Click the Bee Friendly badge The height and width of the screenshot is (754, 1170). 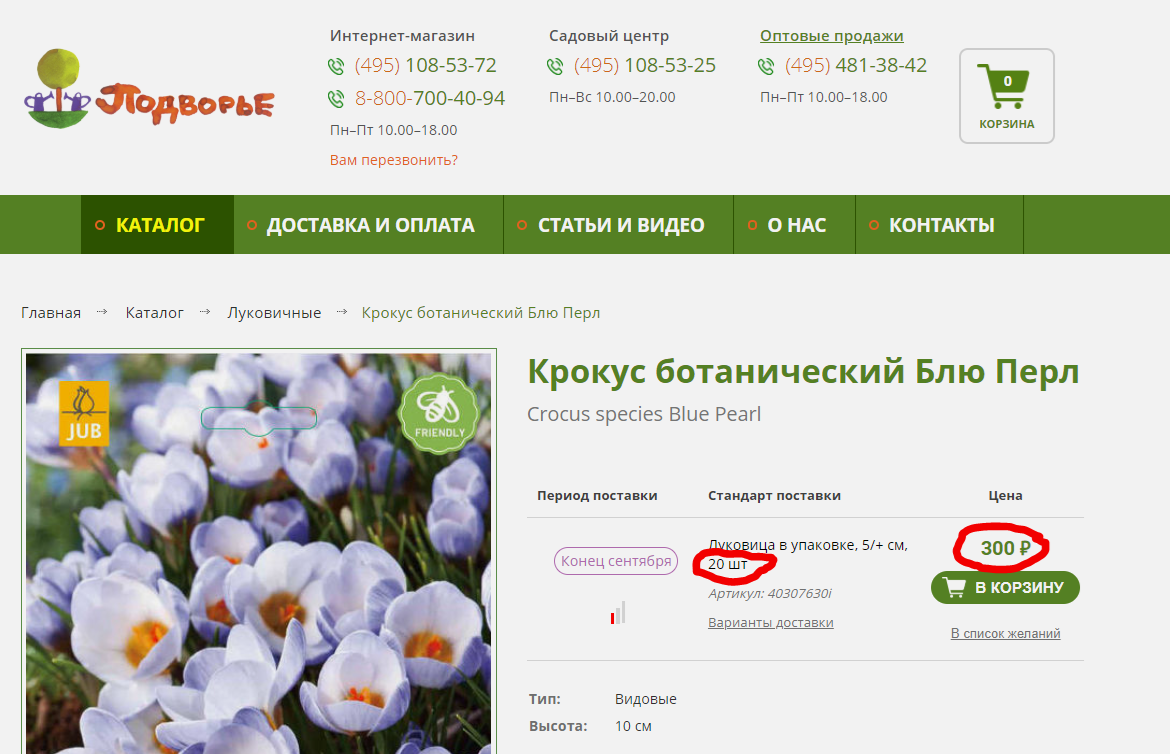pos(440,412)
